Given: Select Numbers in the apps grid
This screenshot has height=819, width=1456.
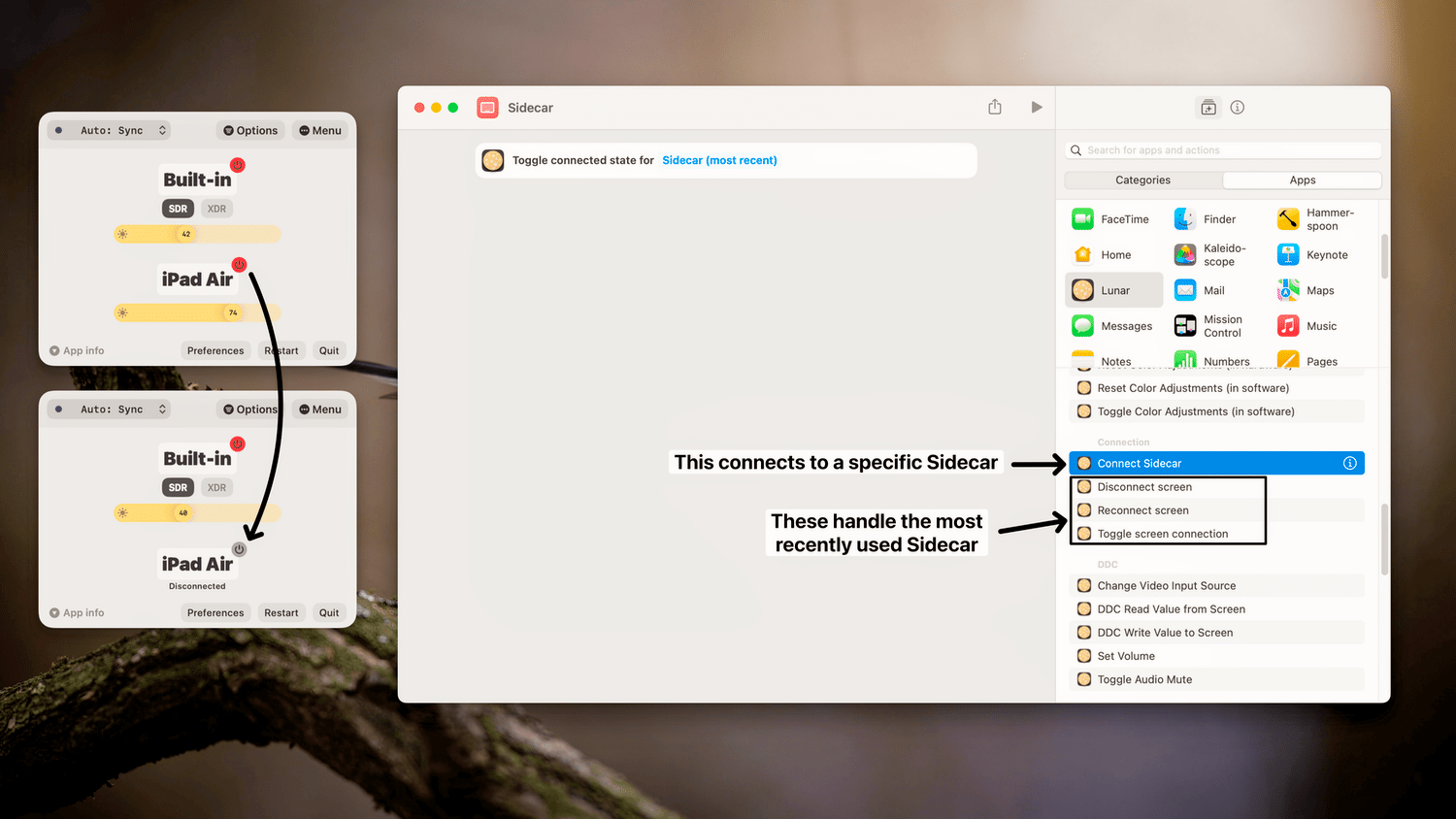Looking at the screenshot, I should click(x=1212, y=360).
